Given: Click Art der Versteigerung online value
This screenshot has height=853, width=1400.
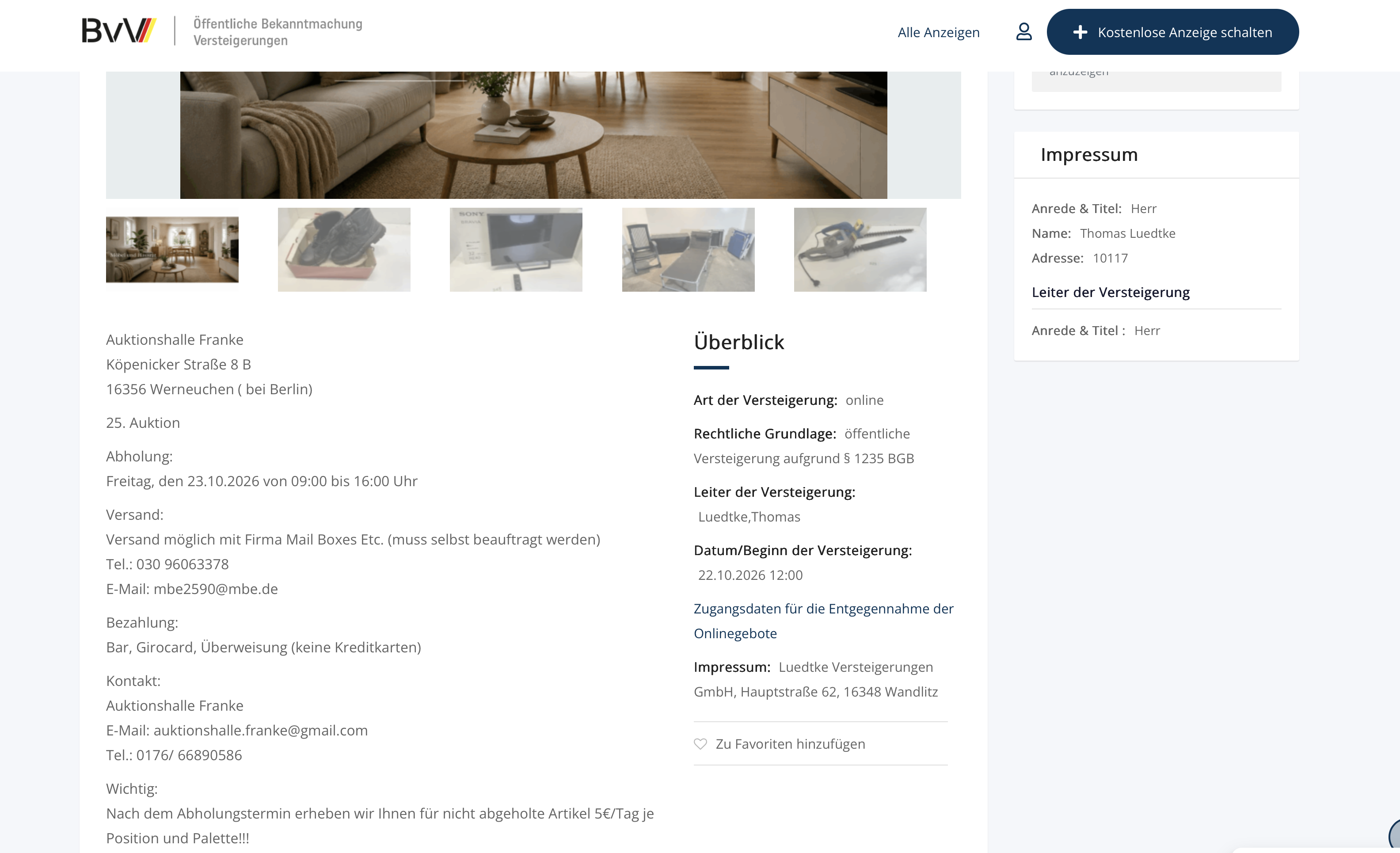Looking at the screenshot, I should [x=864, y=400].
